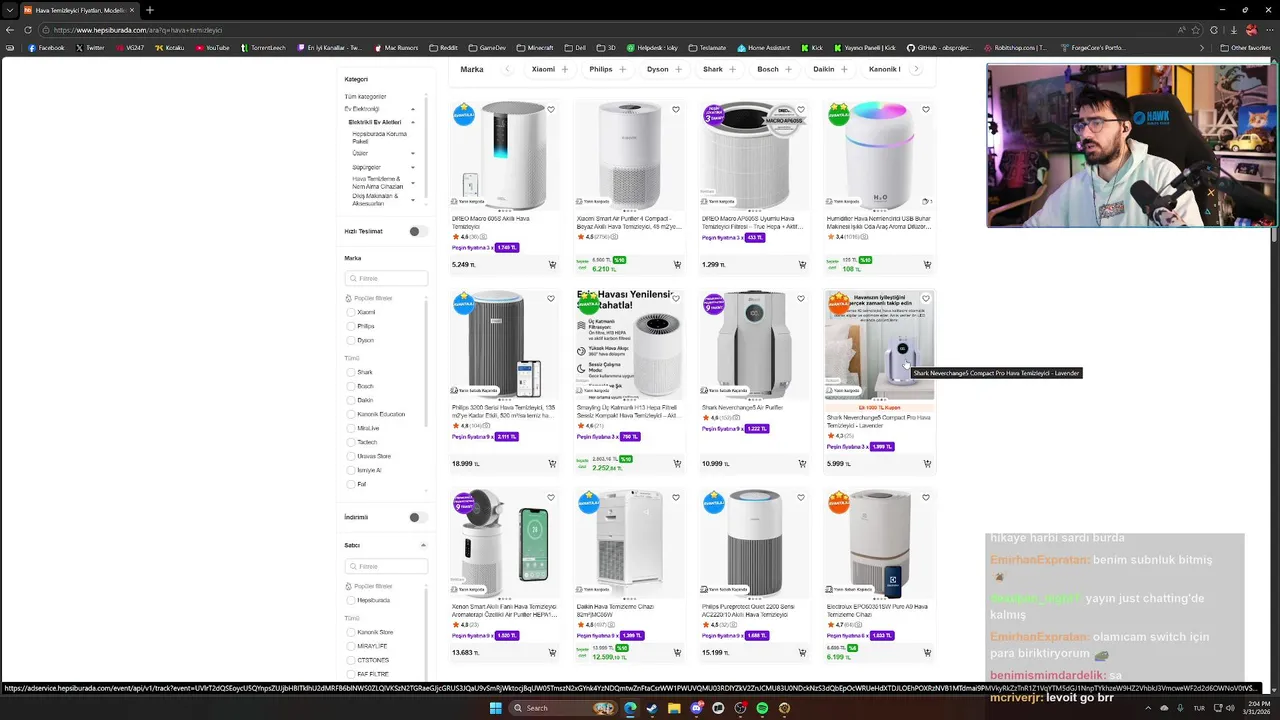Add Electrolux EP060301SW Pure A9 to cart
Image resolution: width=1280 pixels, height=720 pixels.
(927, 653)
